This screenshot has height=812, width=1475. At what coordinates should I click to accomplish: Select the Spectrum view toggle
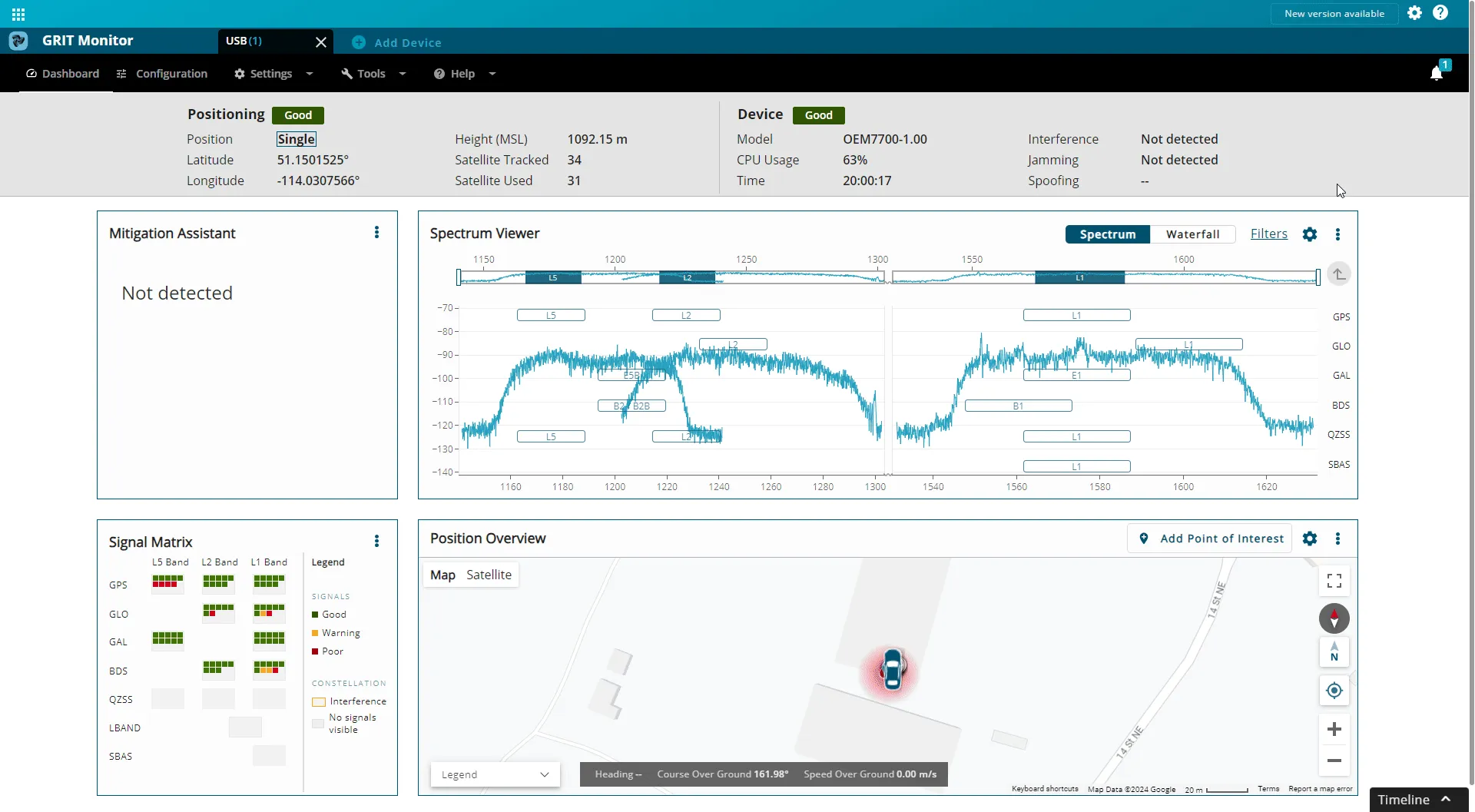1107,234
